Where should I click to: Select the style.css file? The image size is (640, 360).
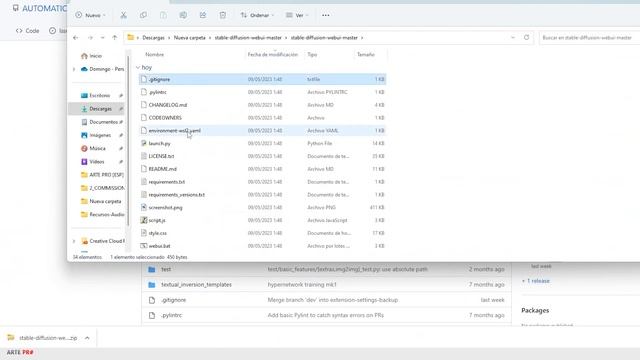(262, 233)
